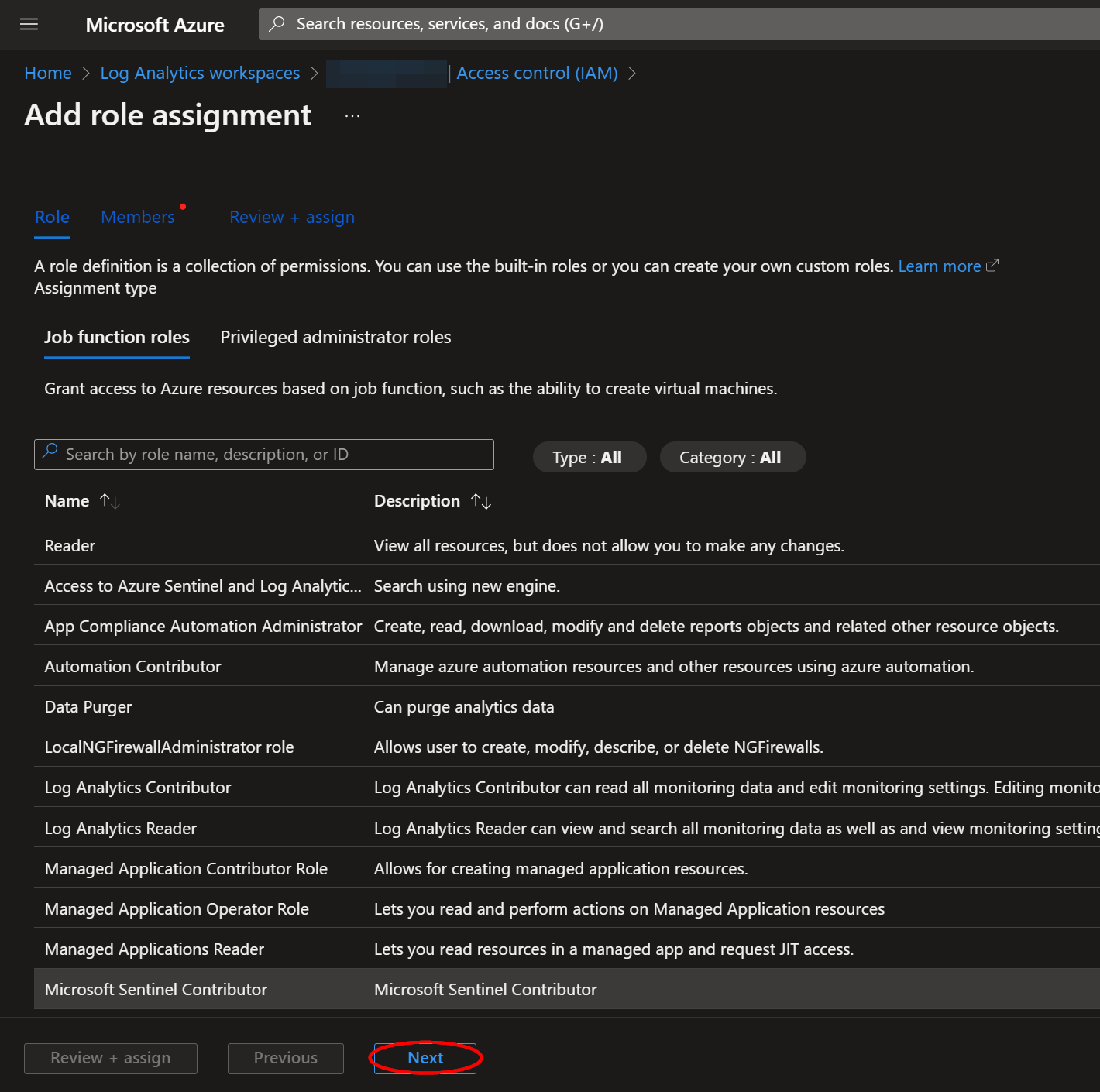Screen dimensions: 1100x1092
Task: Open the Type : All filter
Action: tap(589, 457)
